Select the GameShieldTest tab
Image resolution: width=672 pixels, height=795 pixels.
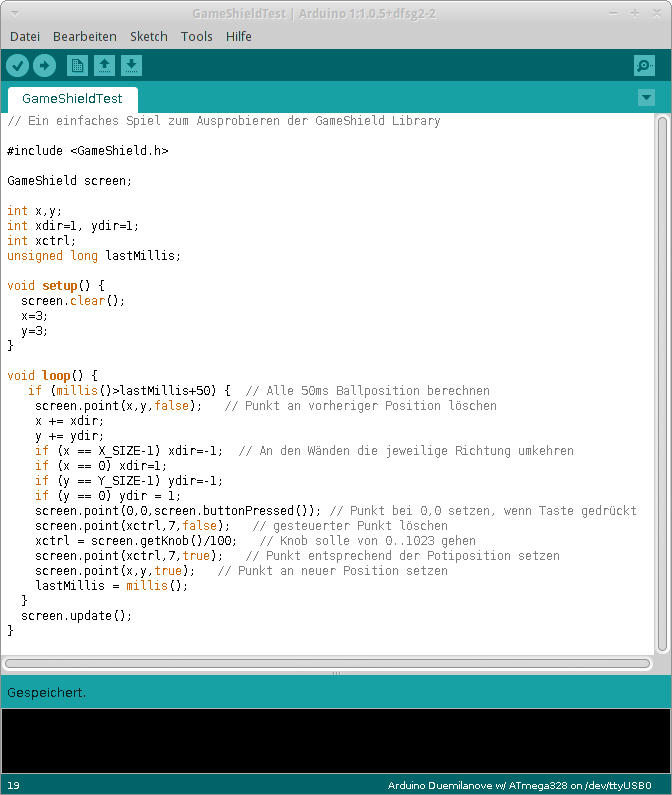(72, 99)
